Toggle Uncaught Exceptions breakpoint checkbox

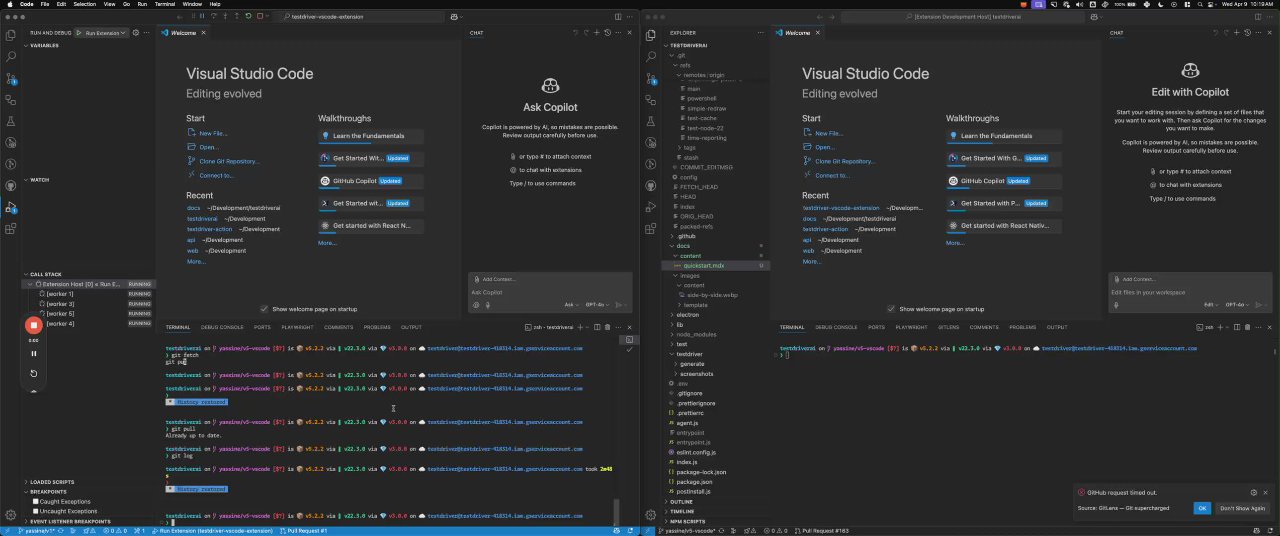(x=36, y=511)
